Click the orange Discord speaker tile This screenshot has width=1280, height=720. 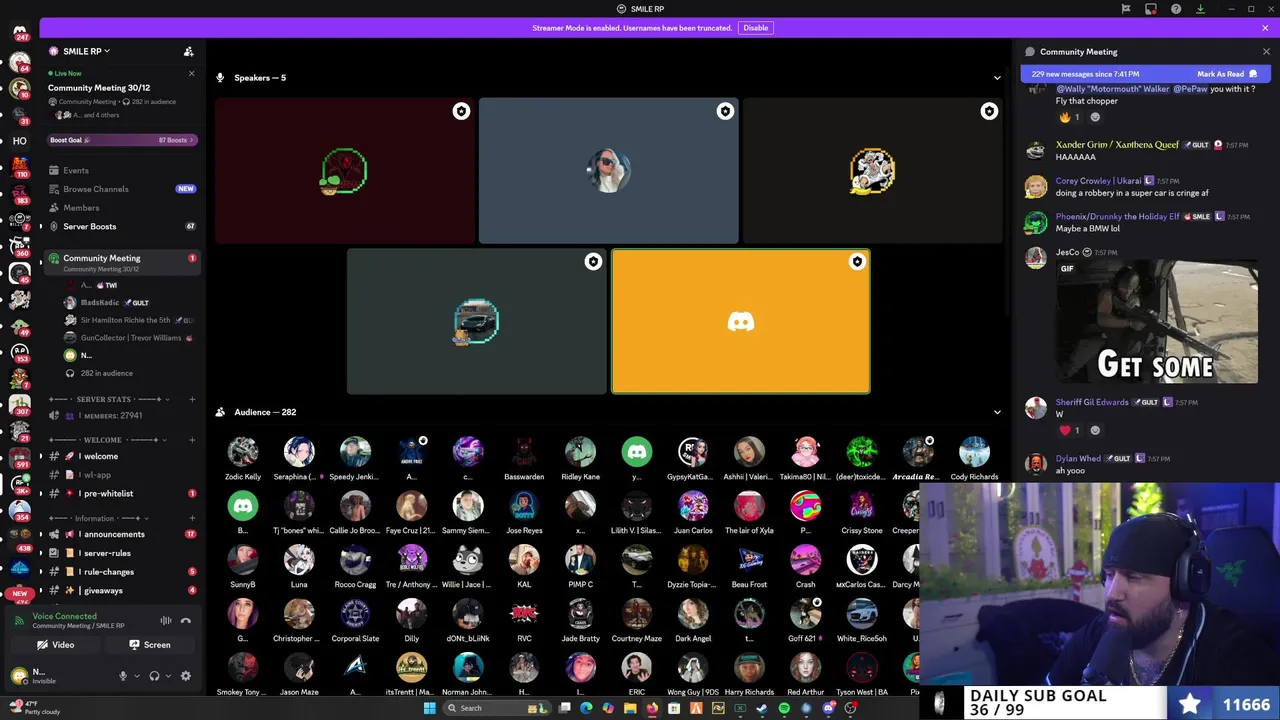(x=741, y=322)
